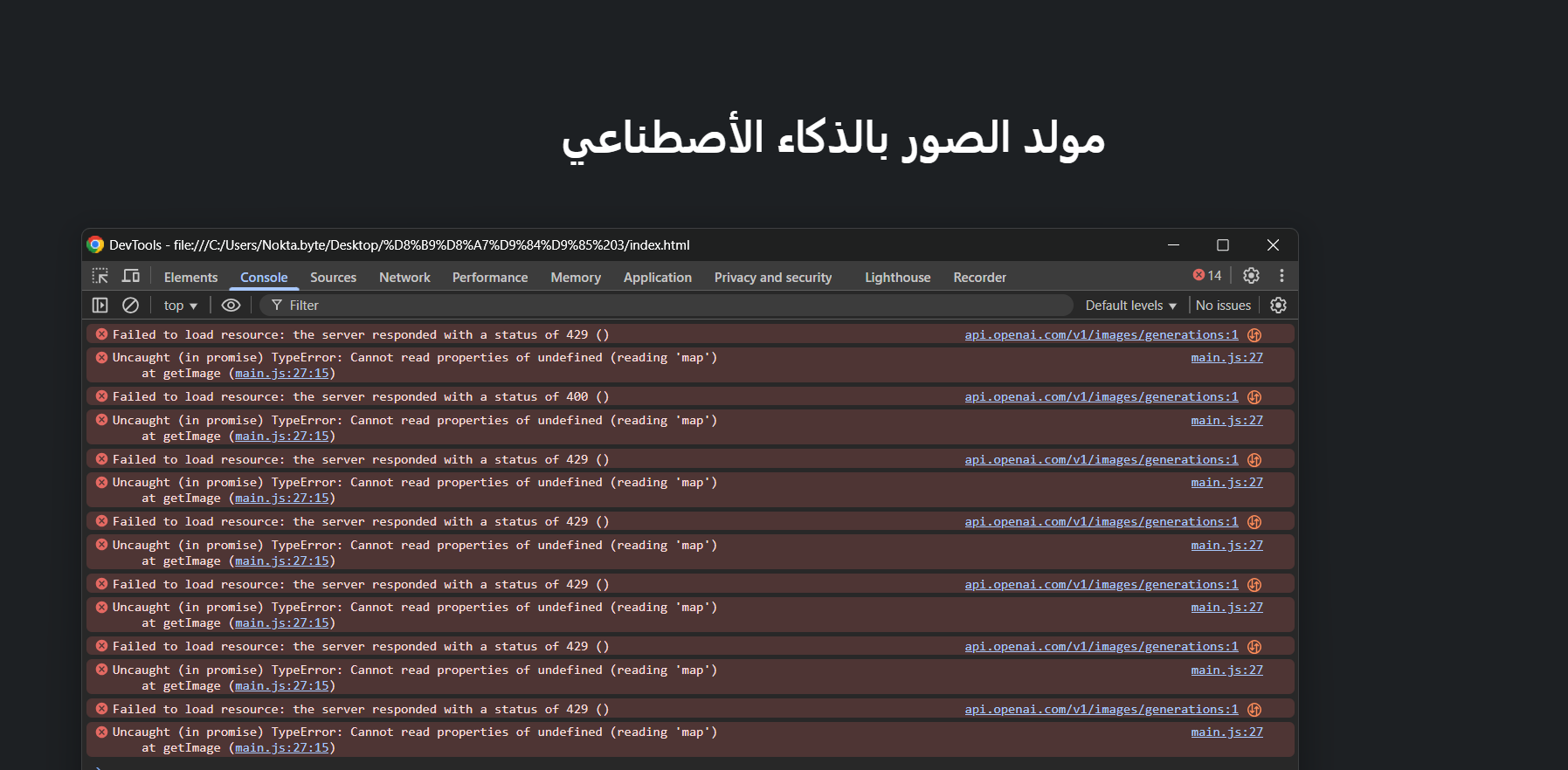Viewport: 1568px width, 770px height.
Task: Show the console sidebar panel icon
Action: click(x=100, y=306)
